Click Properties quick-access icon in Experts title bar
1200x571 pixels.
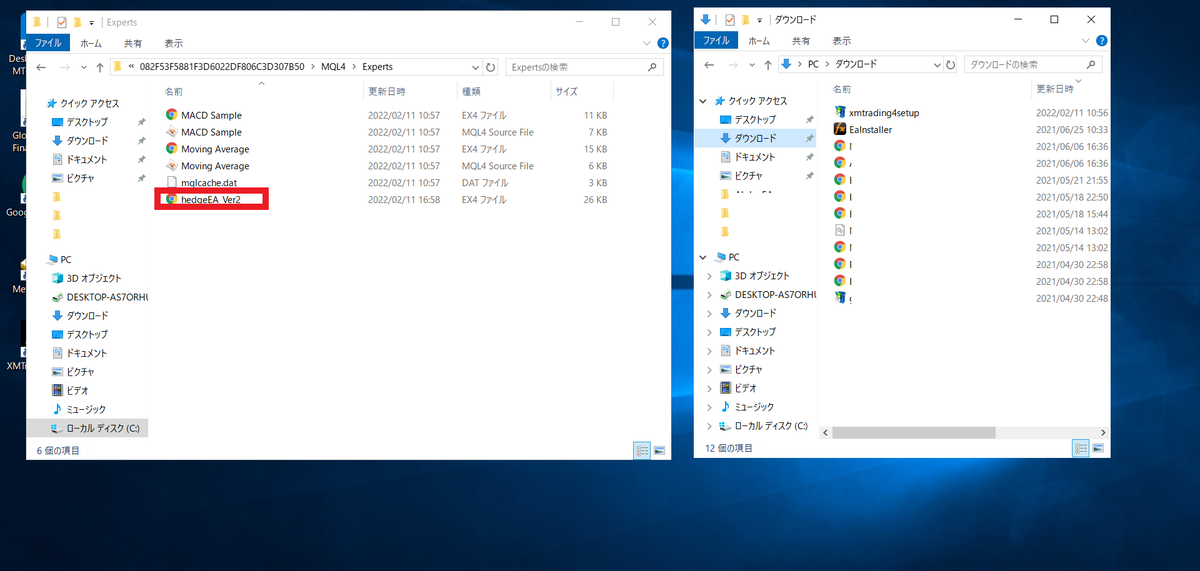pos(62,21)
